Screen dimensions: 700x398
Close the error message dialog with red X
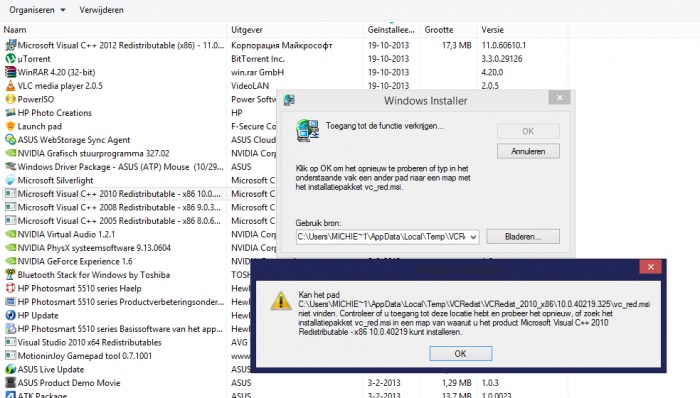coord(650,267)
